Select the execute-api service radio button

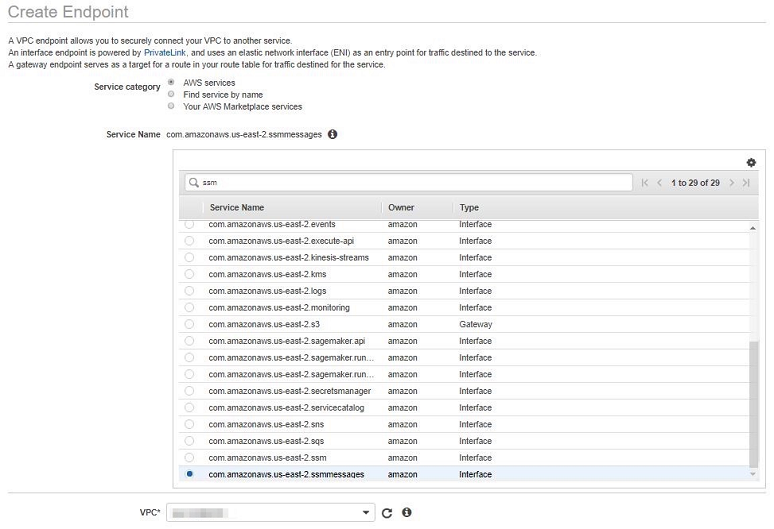point(189,241)
